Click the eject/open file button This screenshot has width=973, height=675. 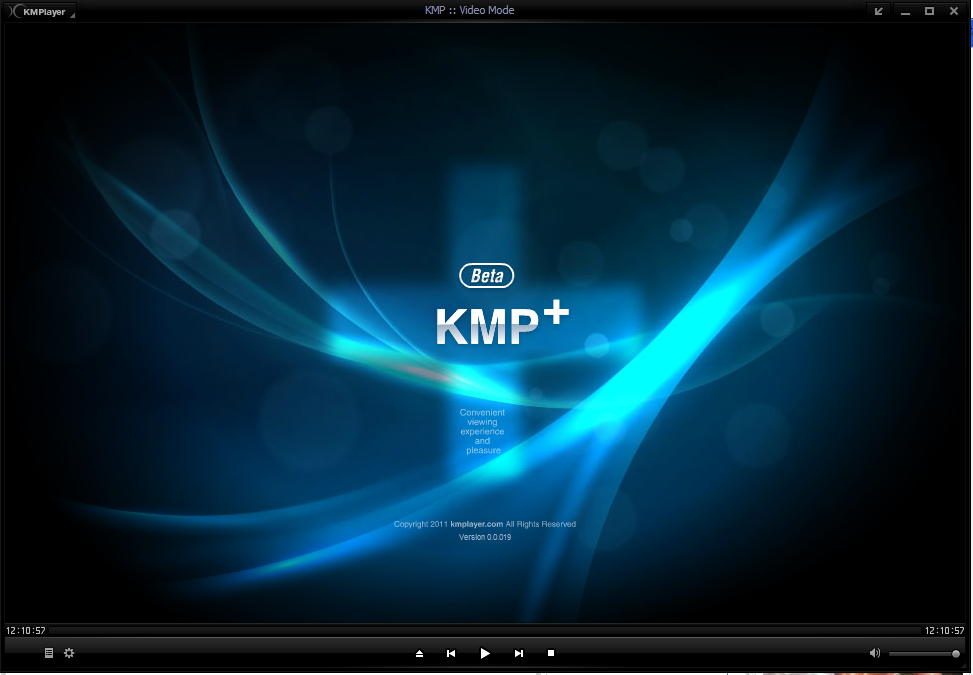tap(419, 653)
